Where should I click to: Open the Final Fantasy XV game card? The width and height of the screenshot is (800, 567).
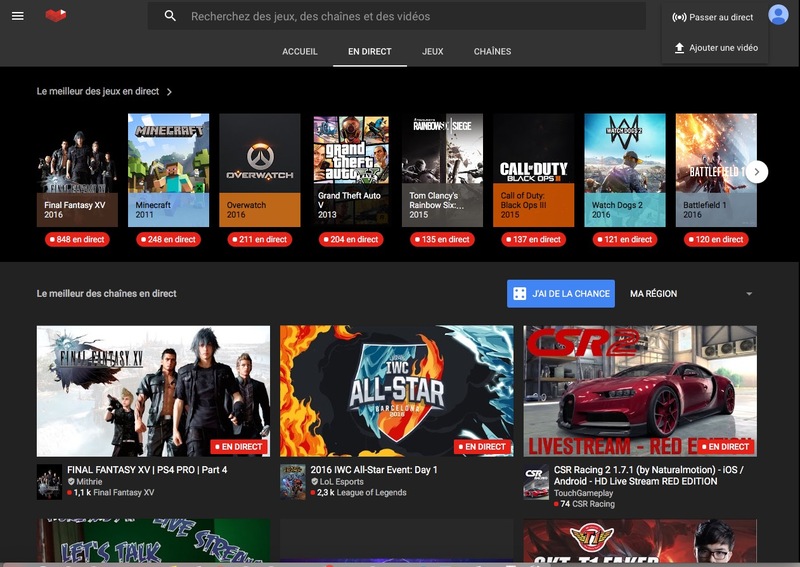coord(77,170)
